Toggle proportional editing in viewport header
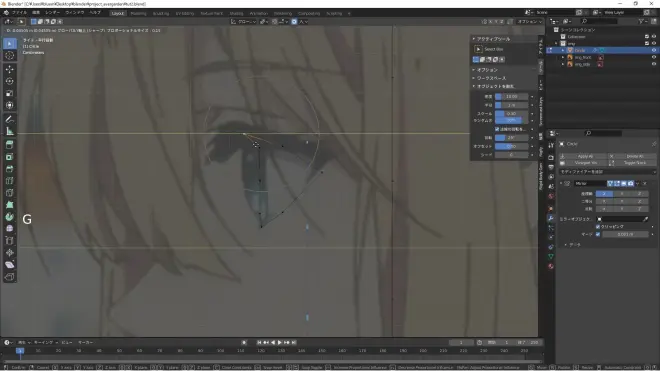The height and width of the screenshot is (371, 660). point(294,21)
